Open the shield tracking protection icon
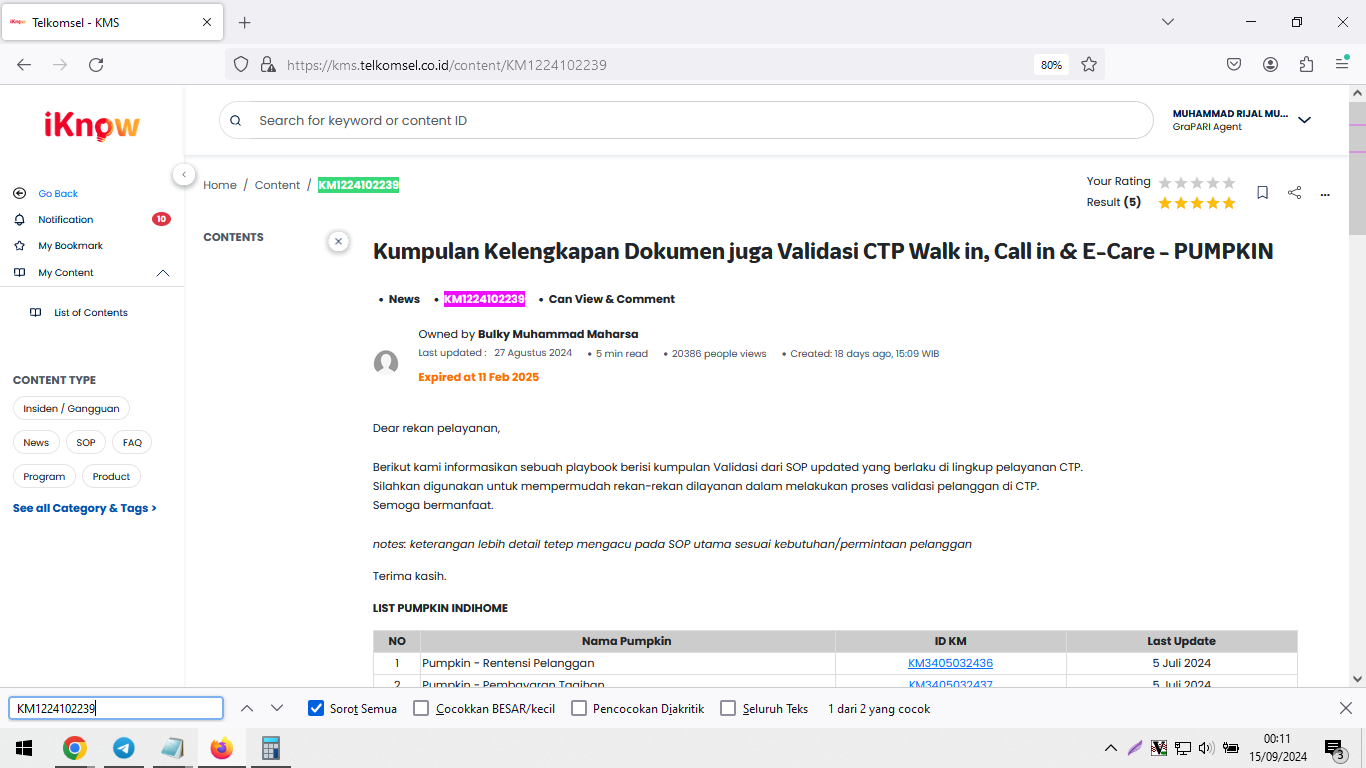Image resolution: width=1366 pixels, height=768 pixels. coord(241,64)
